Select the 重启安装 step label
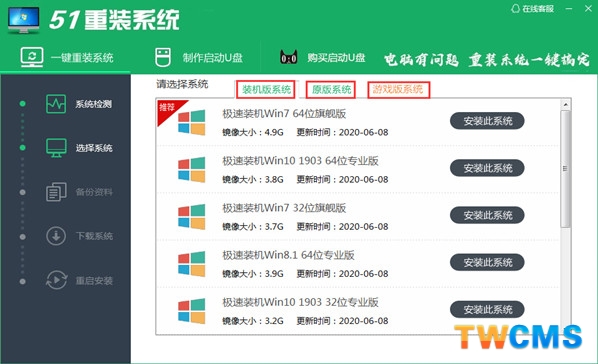The width and height of the screenshot is (598, 364). click(94, 281)
